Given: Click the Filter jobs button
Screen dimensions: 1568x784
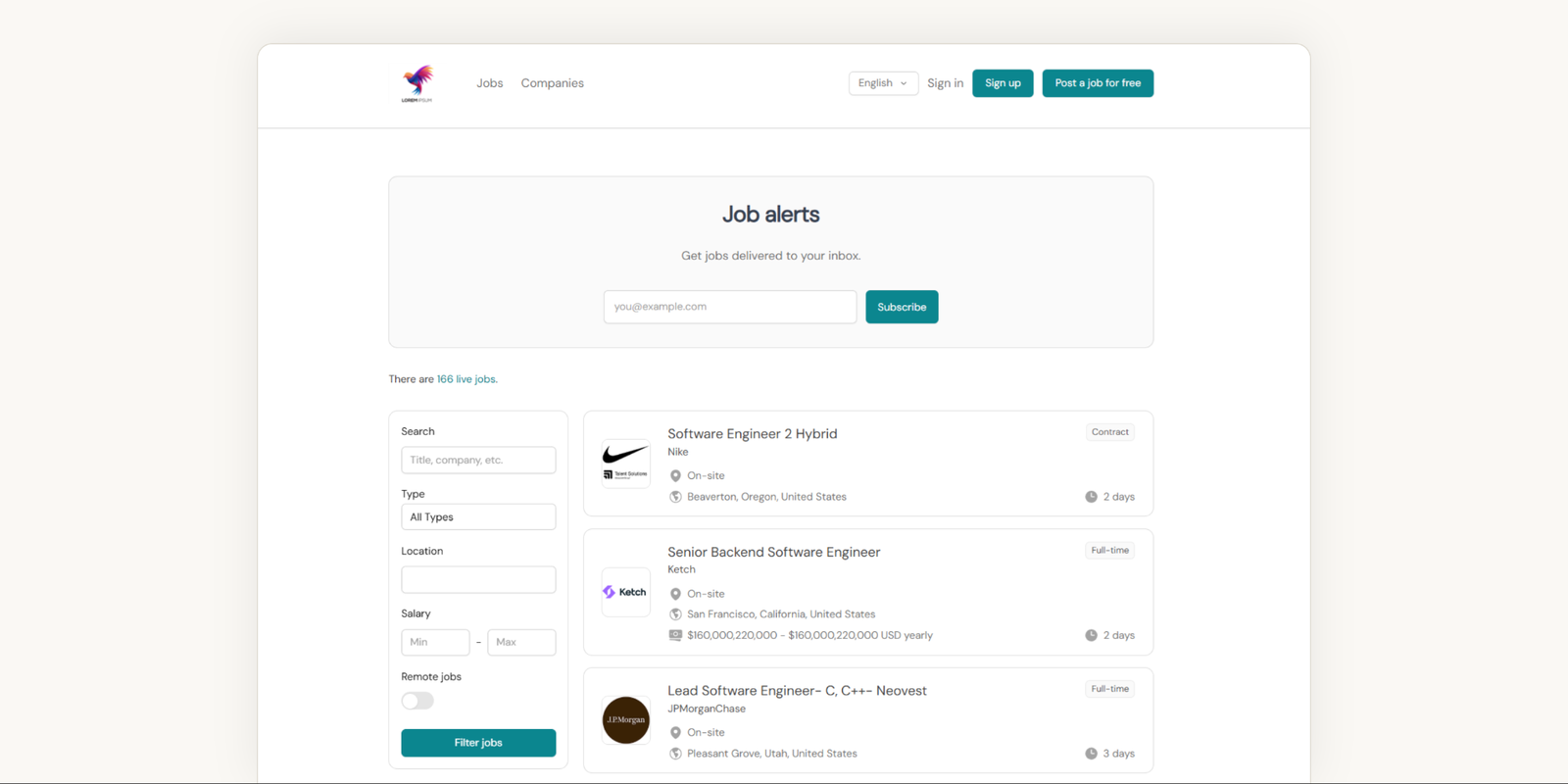Looking at the screenshot, I should point(478,743).
